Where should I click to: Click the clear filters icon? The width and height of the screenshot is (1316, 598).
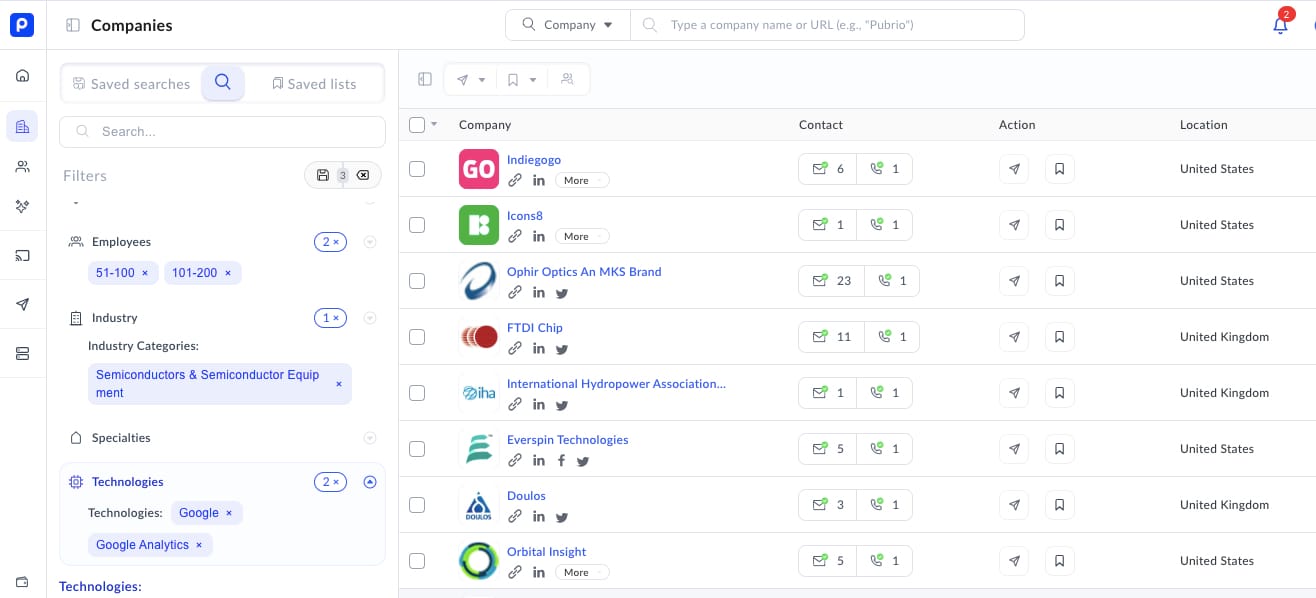[363, 175]
